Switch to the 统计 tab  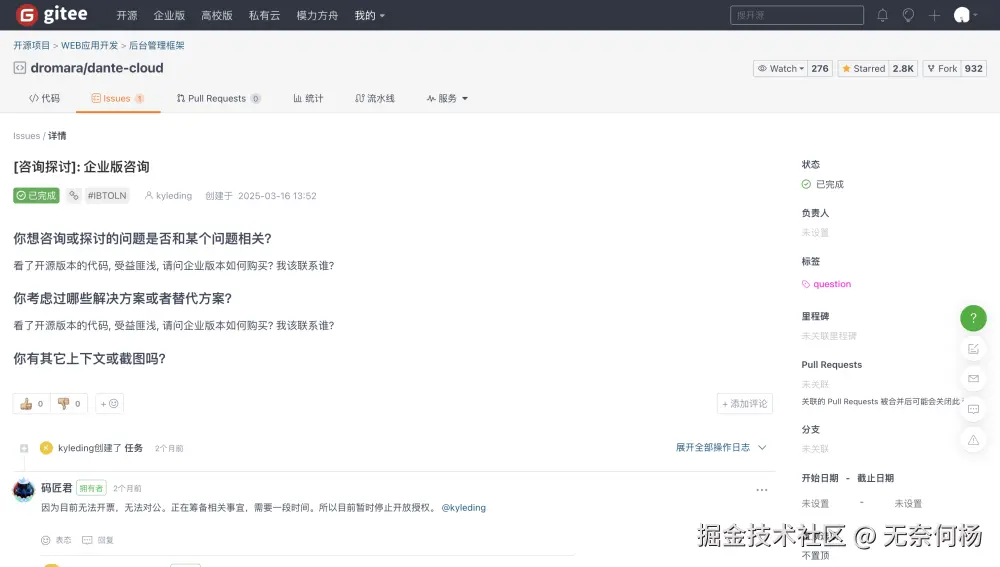coord(309,98)
